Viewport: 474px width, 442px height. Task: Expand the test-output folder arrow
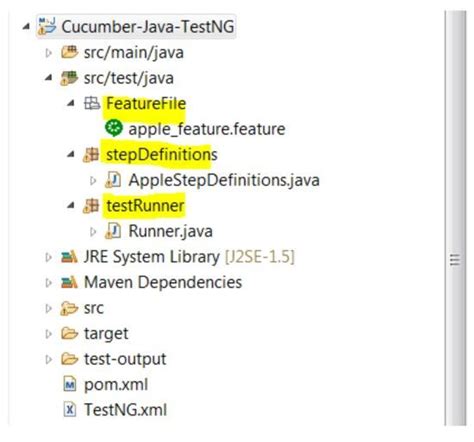(49, 359)
